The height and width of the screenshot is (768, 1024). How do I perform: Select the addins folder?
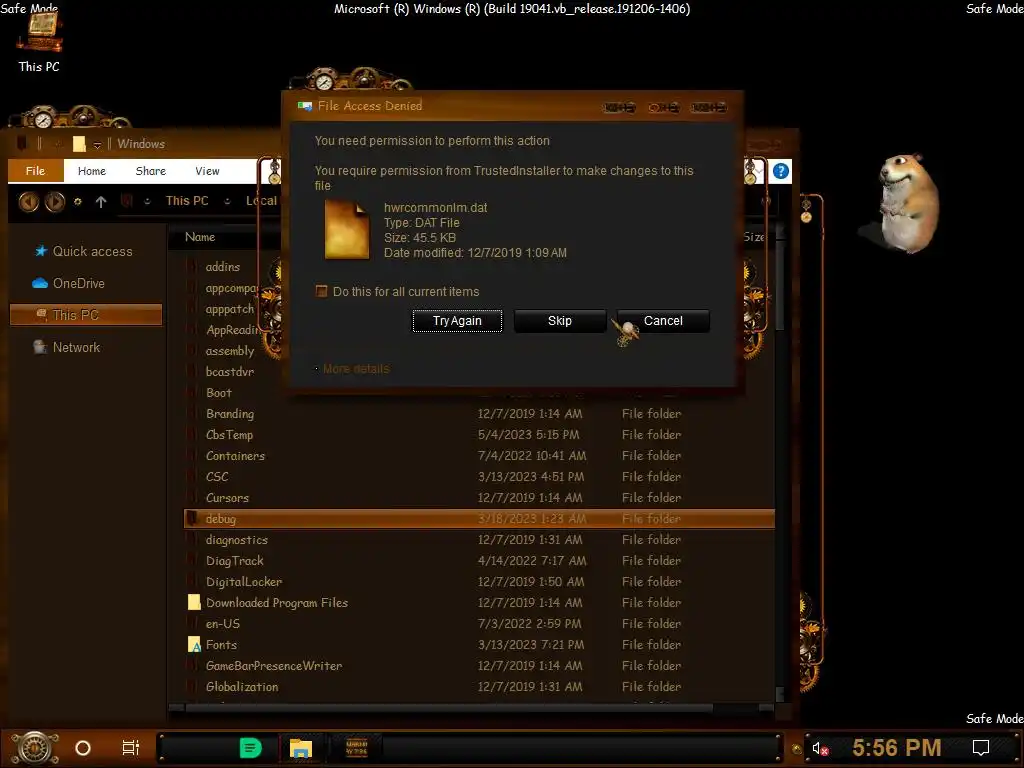click(x=223, y=267)
